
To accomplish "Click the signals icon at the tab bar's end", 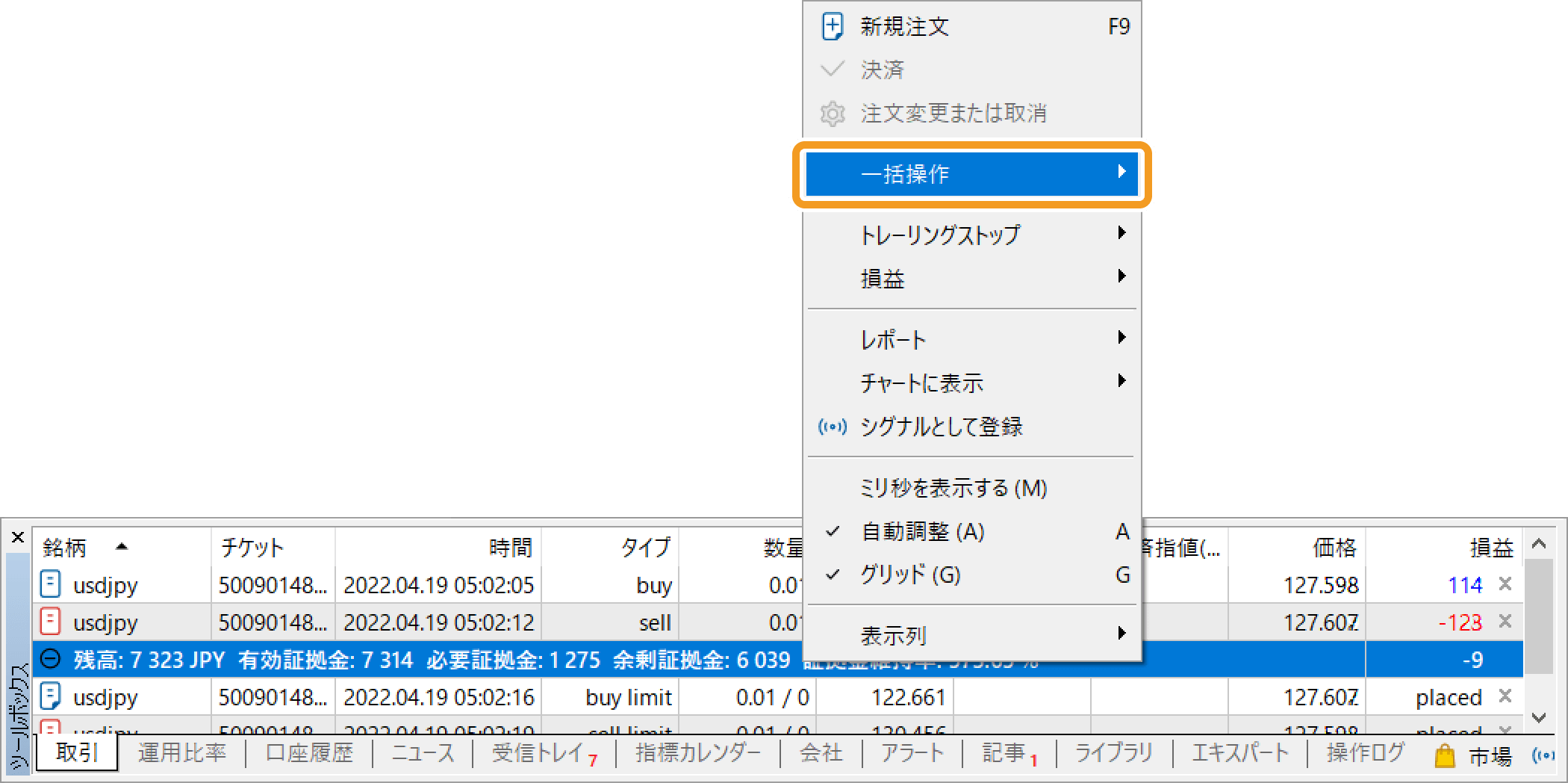I will coord(1543,755).
